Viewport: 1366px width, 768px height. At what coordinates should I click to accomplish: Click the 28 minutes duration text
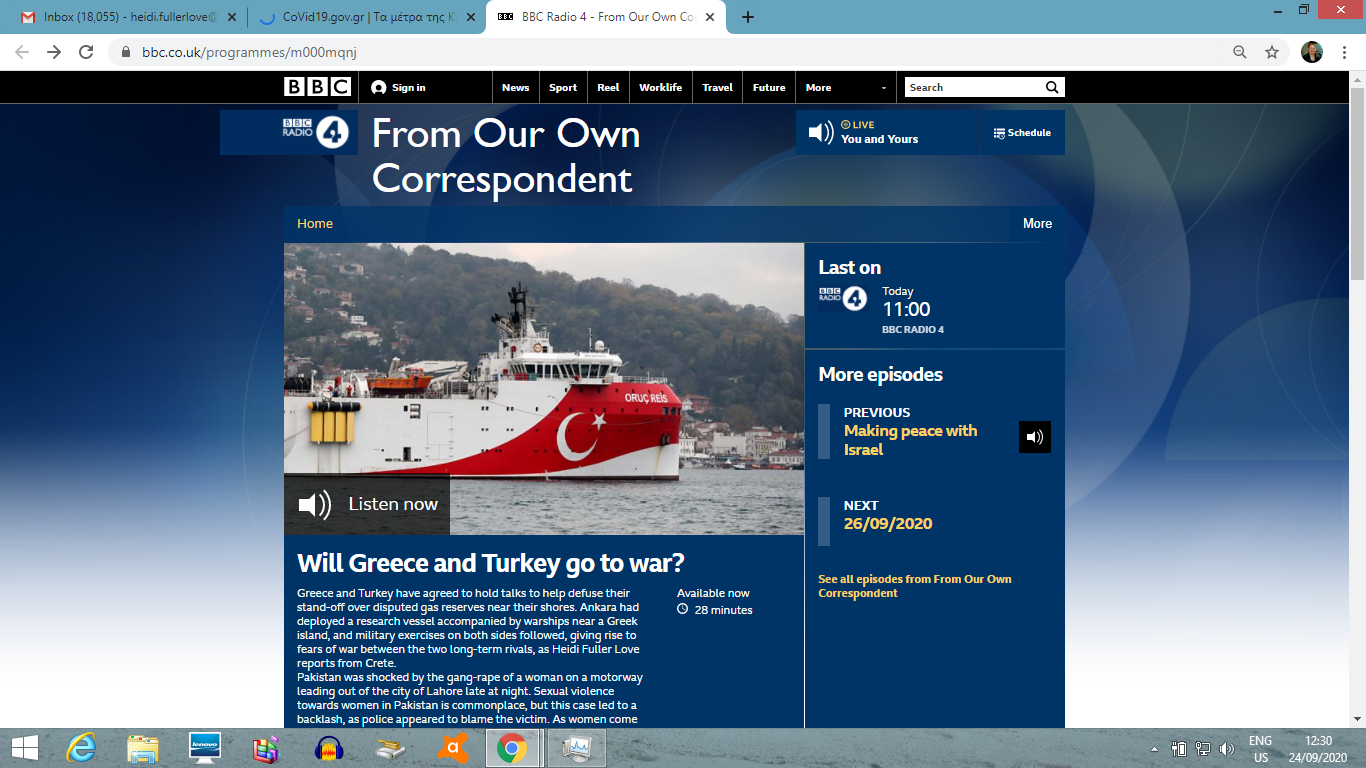pos(724,610)
